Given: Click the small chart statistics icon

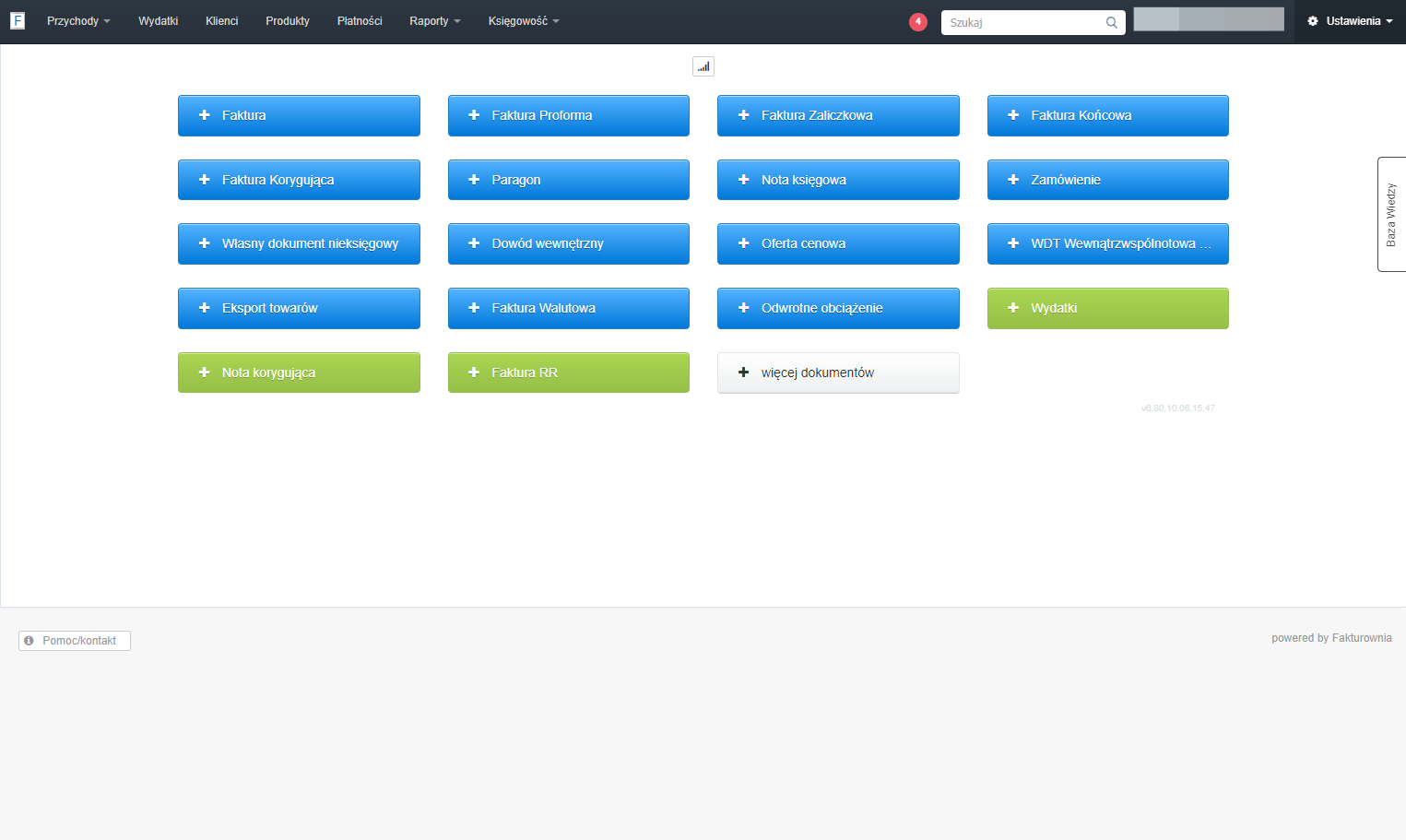Looking at the screenshot, I should pos(703,66).
